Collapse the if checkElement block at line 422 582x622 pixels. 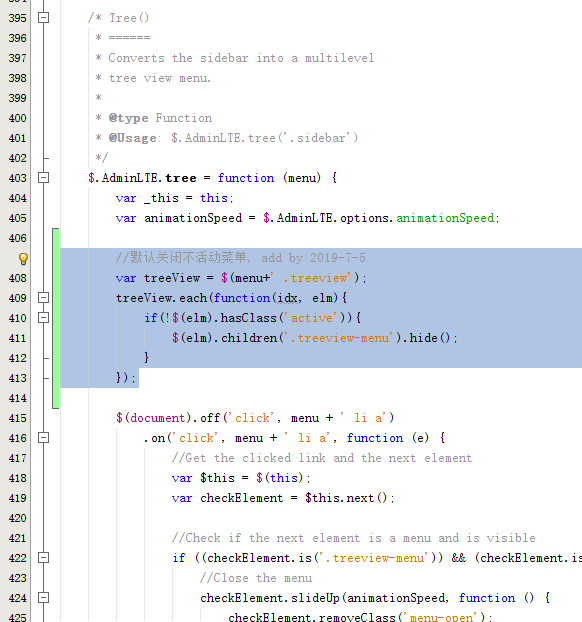point(44,558)
